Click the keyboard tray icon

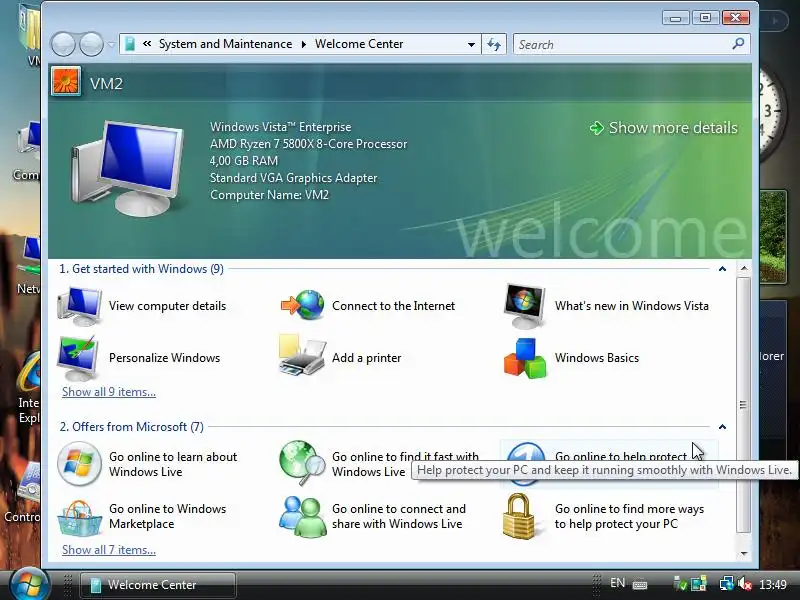[x=640, y=584]
